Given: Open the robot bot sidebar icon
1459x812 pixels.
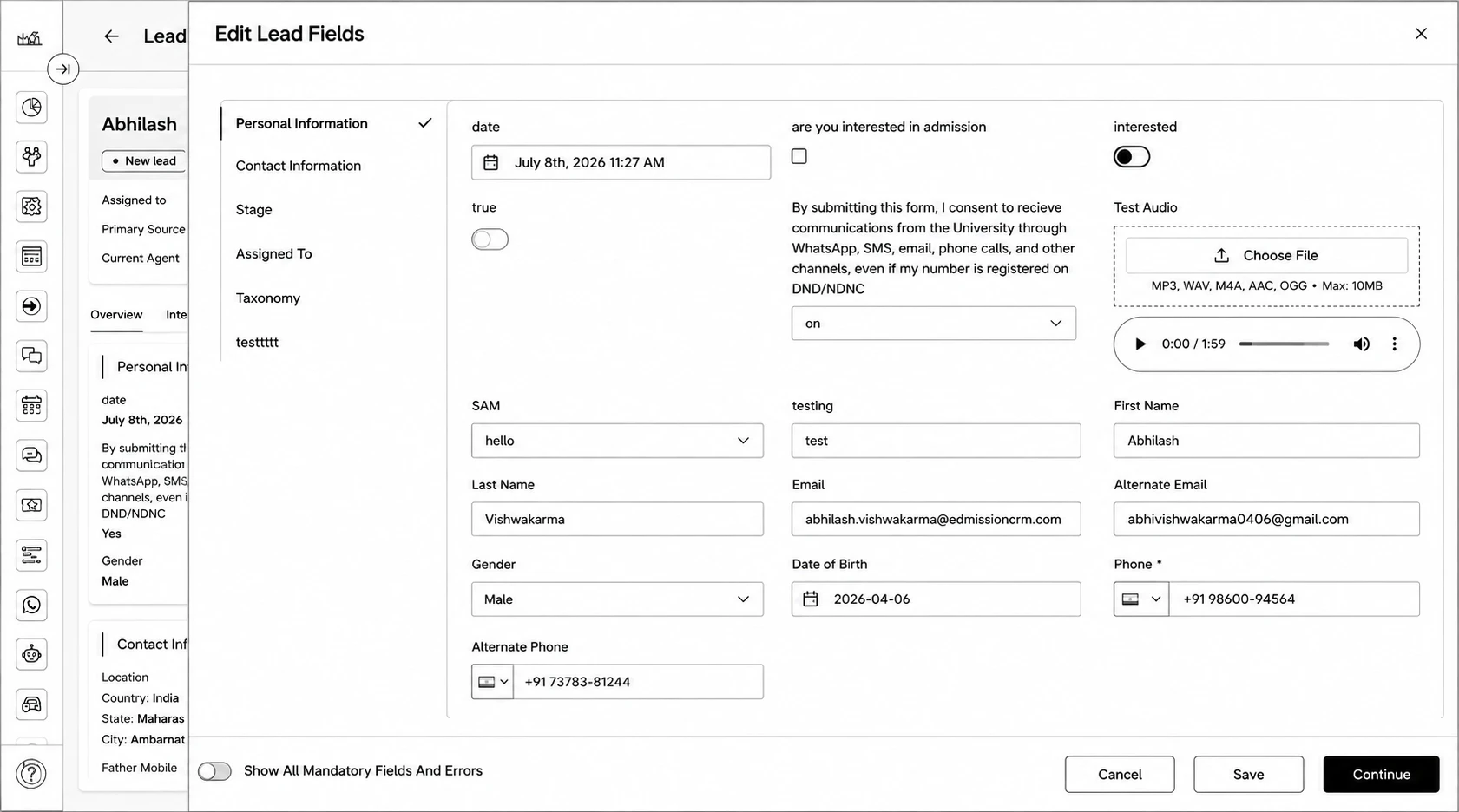Looking at the screenshot, I should 31,654.
